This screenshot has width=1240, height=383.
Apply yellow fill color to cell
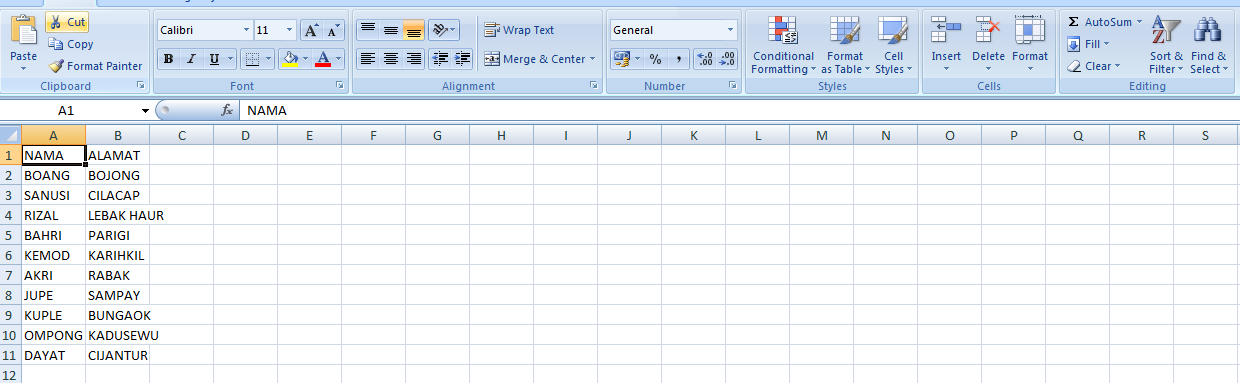click(x=290, y=59)
